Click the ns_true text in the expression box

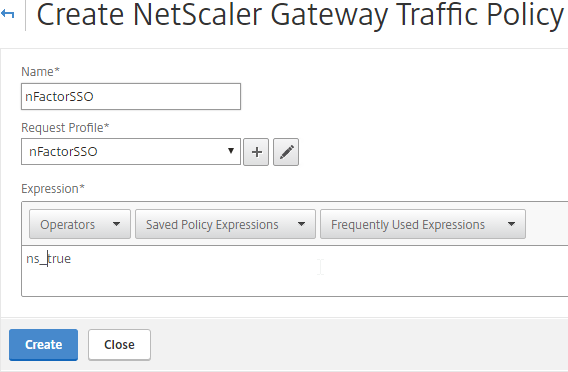[x=49, y=259]
